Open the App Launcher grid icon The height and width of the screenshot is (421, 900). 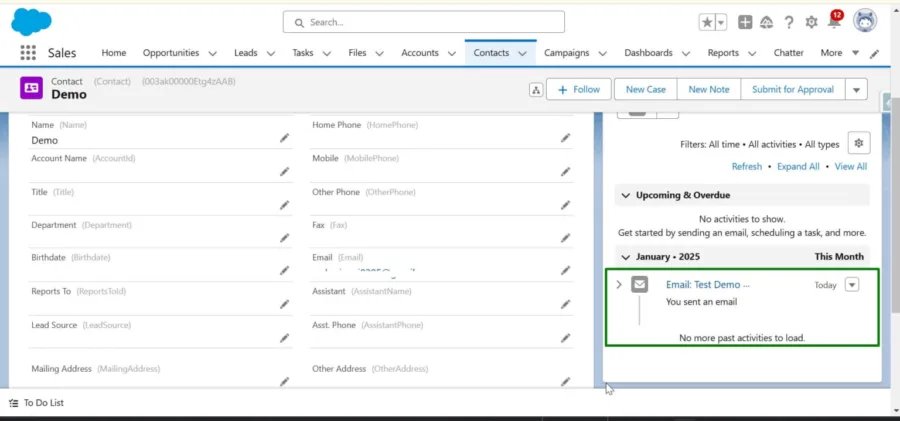pos(28,53)
